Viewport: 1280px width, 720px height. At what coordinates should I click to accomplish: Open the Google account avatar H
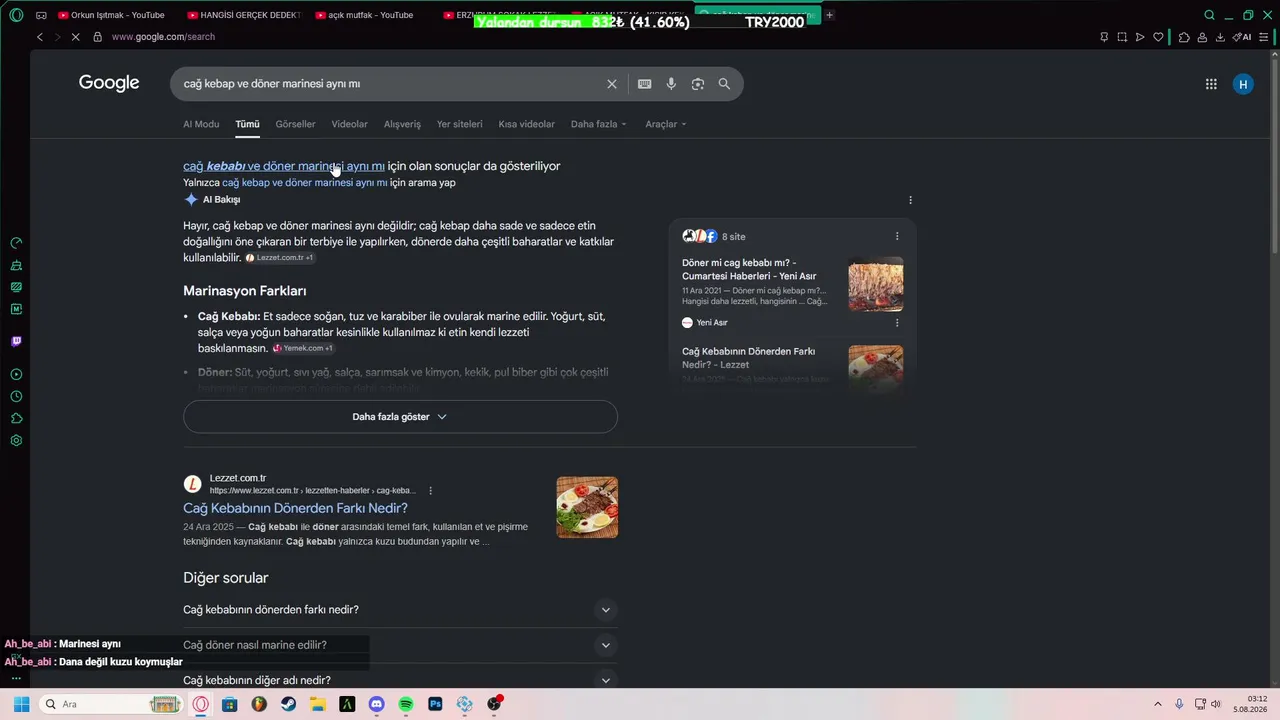coord(1243,84)
